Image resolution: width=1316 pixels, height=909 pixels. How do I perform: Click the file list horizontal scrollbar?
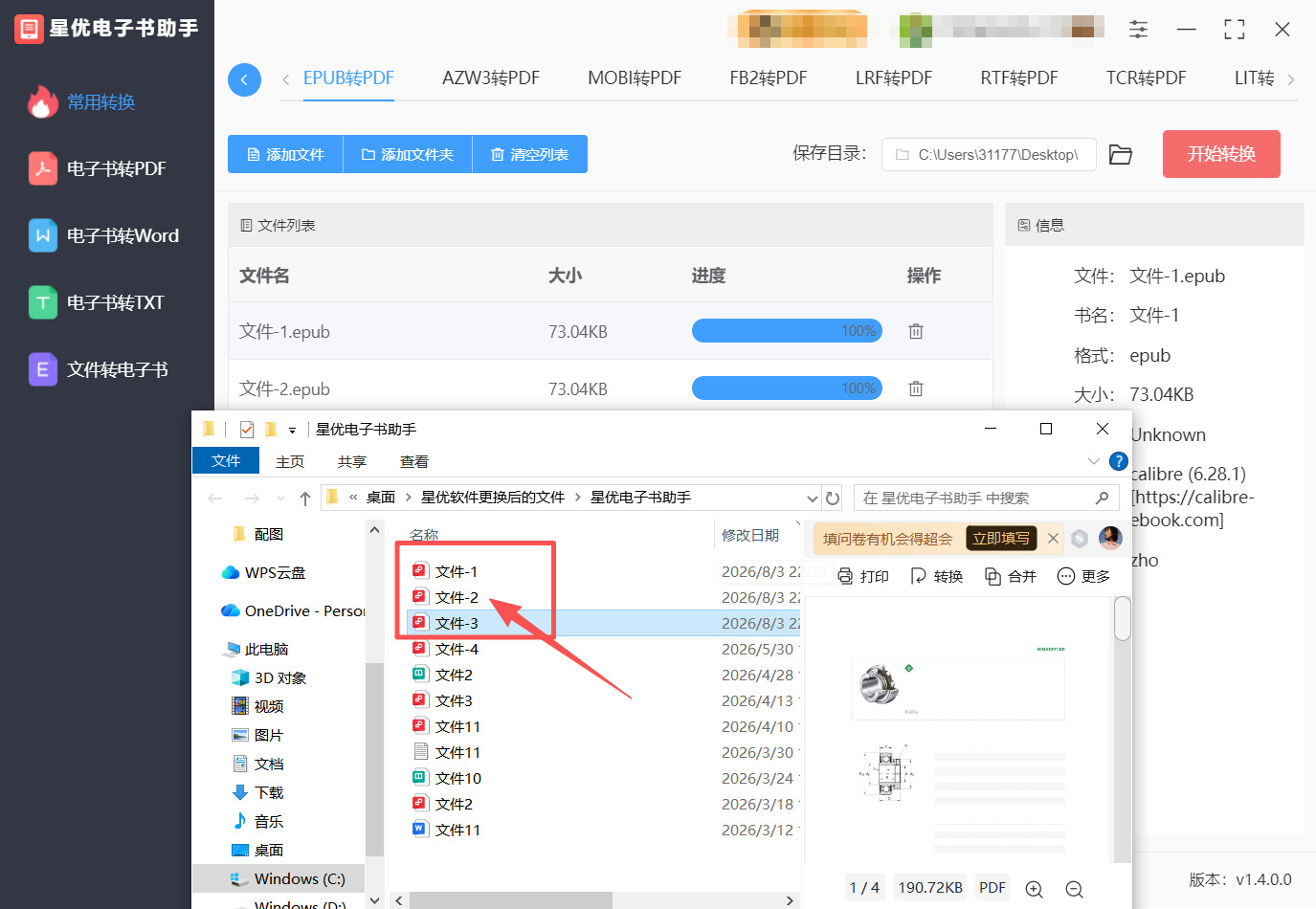coord(511,900)
